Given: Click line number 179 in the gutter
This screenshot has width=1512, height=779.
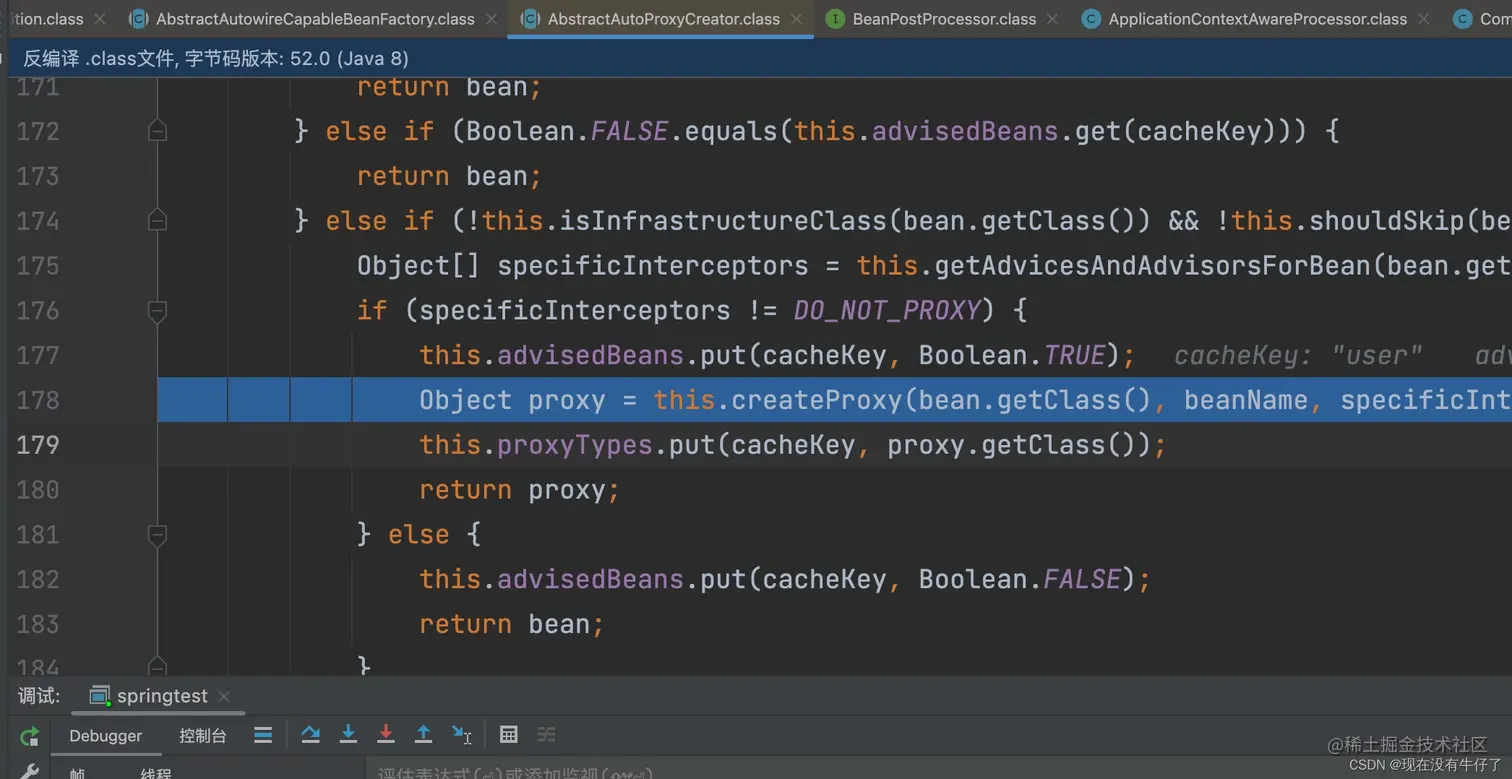Looking at the screenshot, I should pyautogui.click(x=38, y=445).
